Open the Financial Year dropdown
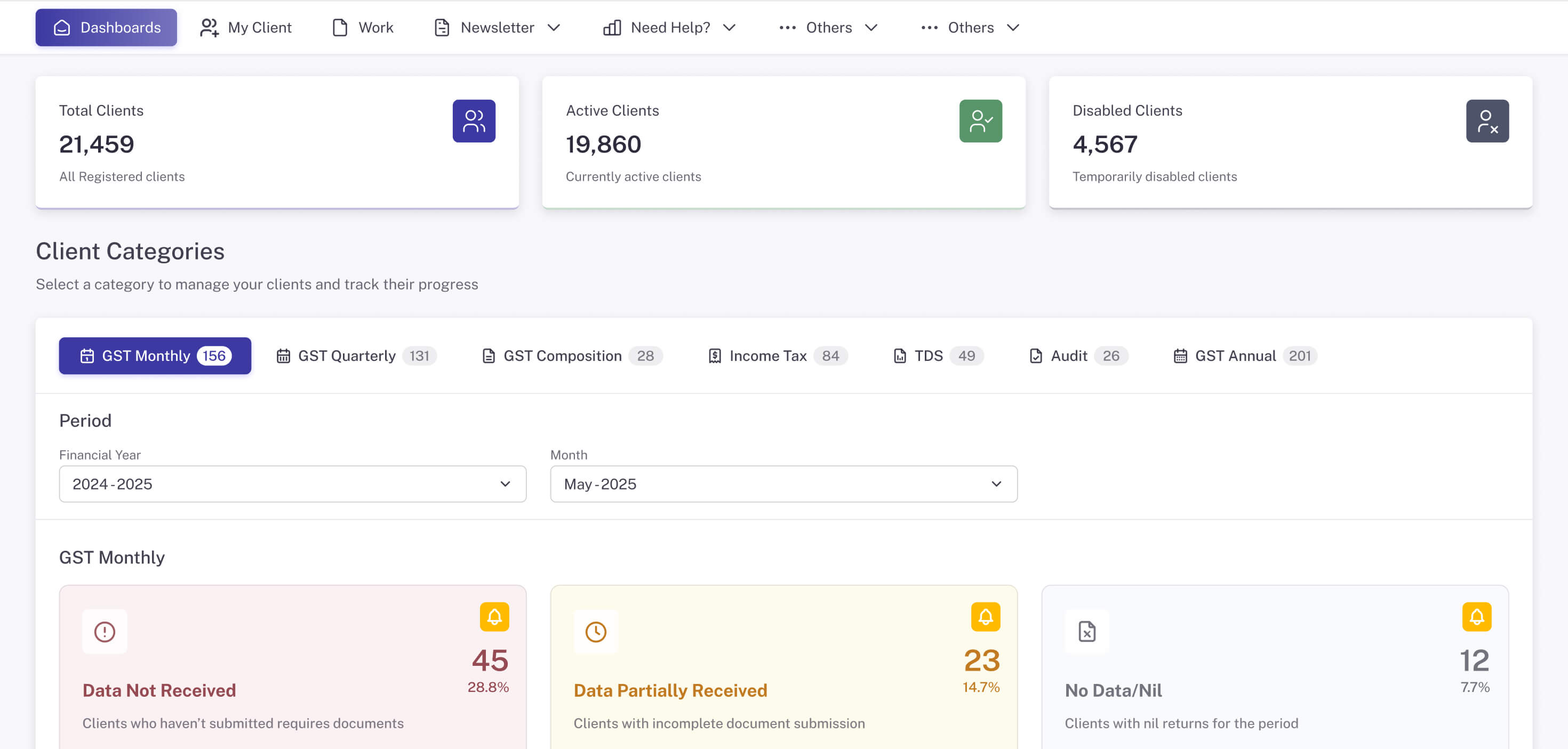1568x749 pixels. 293,484
